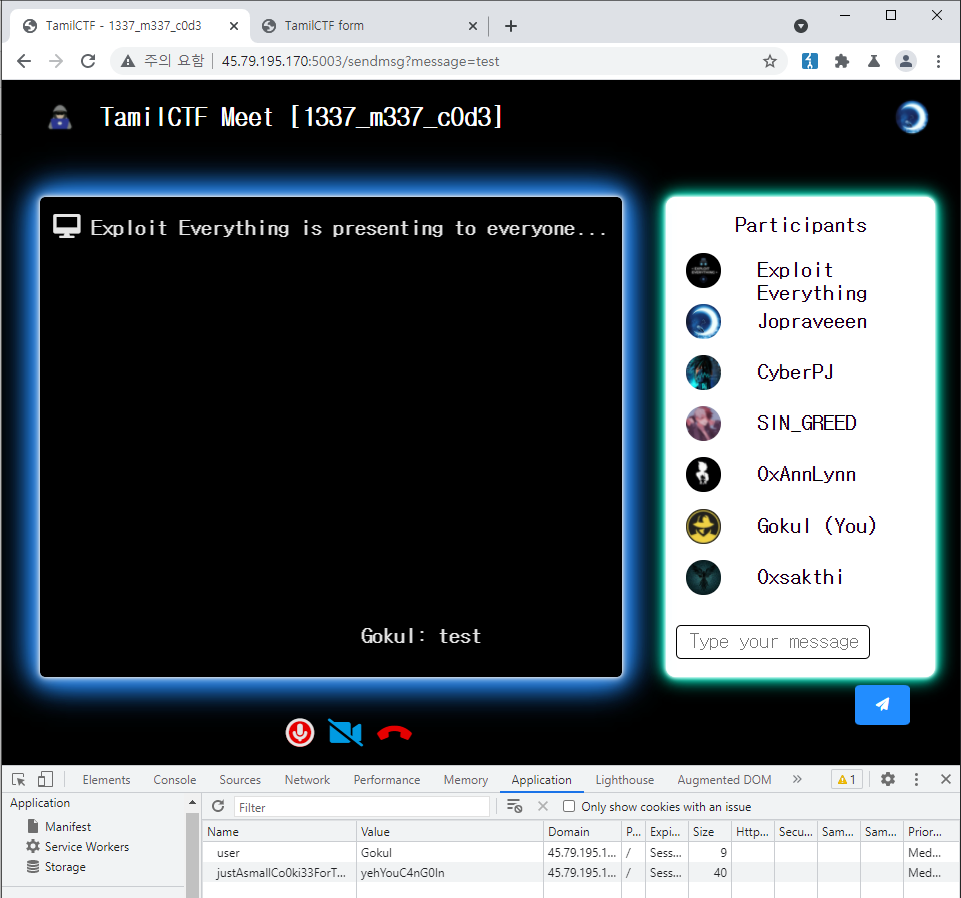Screen dimensions: 961x898
Task: Open the Elements tab in DevTools
Action: coord(107,780)
